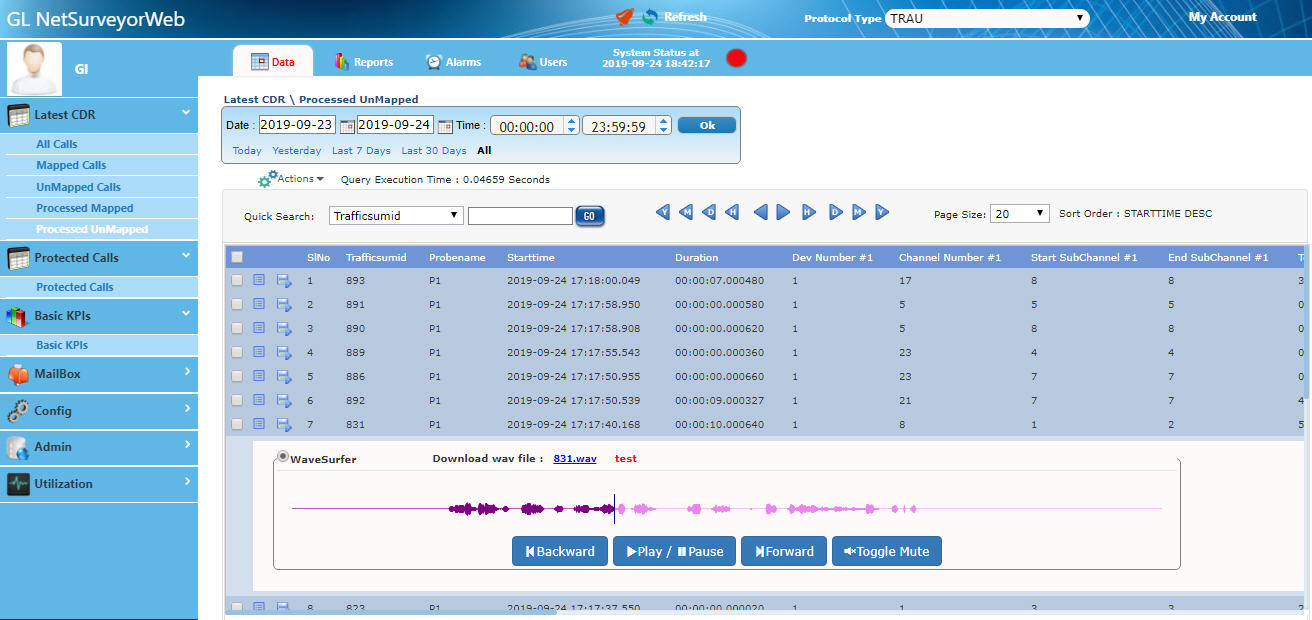This screenshot has height=620, width=1312.
Task: Jump forward one day with the D arrow
Action: [x=835, y=212]
